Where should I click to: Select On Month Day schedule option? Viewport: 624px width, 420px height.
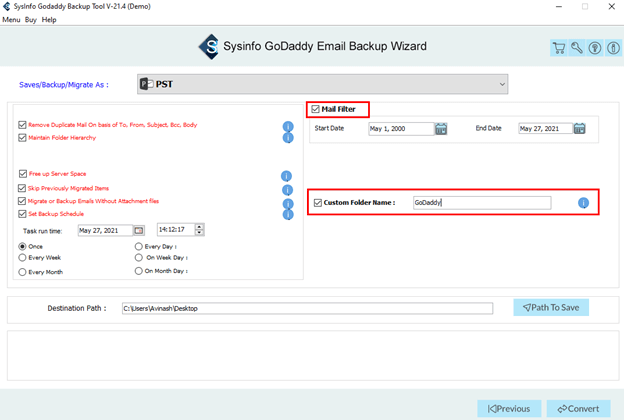coord(138,271)
